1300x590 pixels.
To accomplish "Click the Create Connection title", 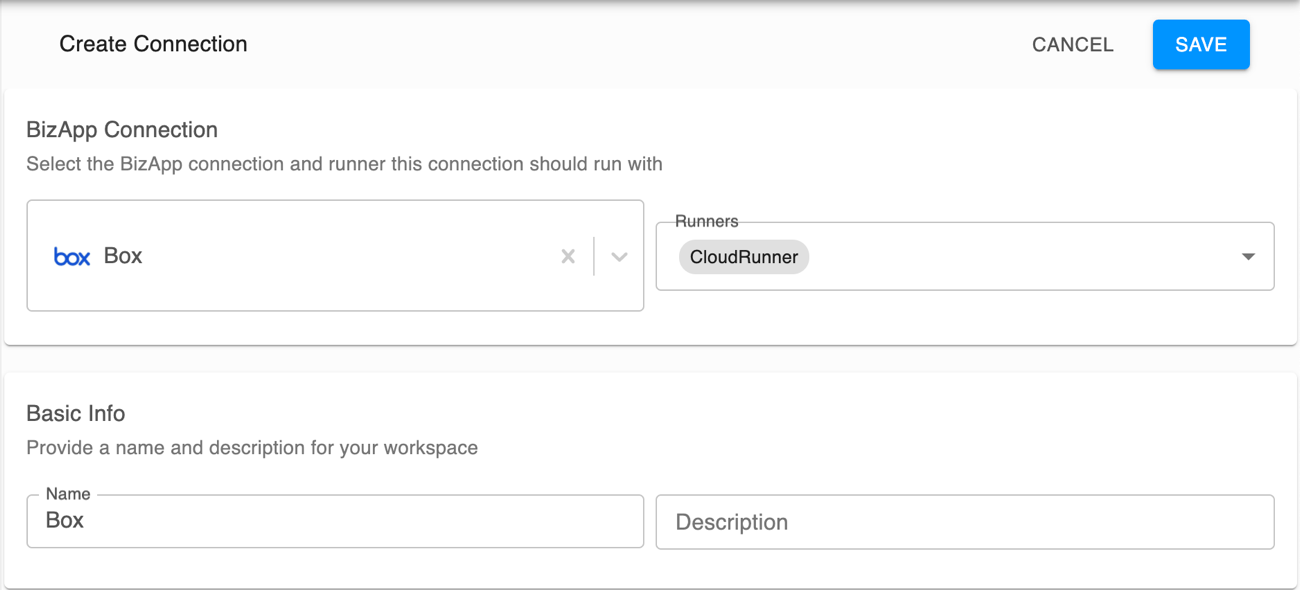I will pyautogui.click(x=153, y=44).
